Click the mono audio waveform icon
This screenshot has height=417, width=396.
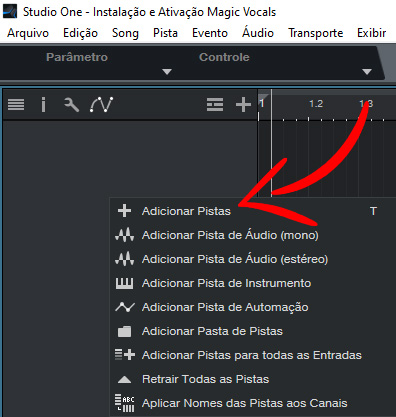point(125,235)
